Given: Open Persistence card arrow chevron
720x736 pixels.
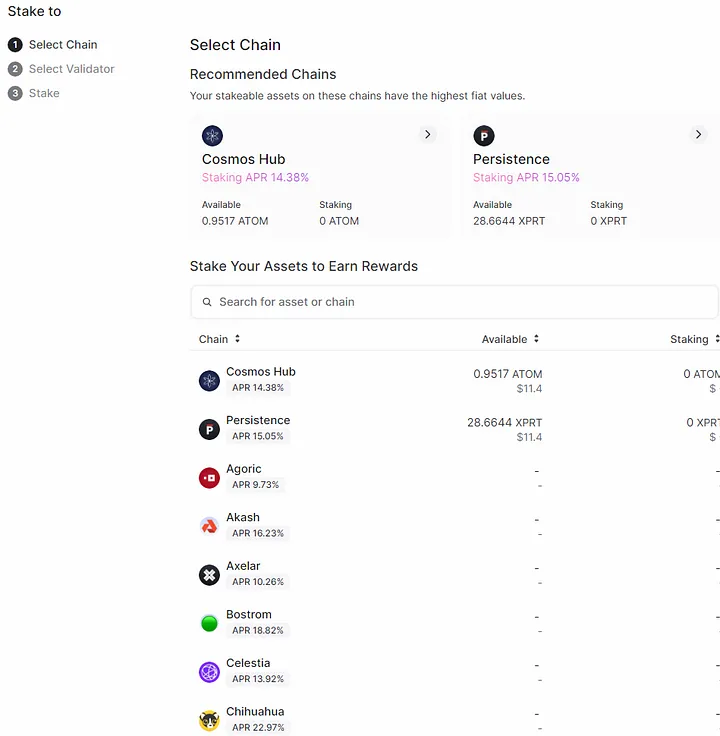Looking at the screenshot, I should pyautogui.click(x=698, y=134).
